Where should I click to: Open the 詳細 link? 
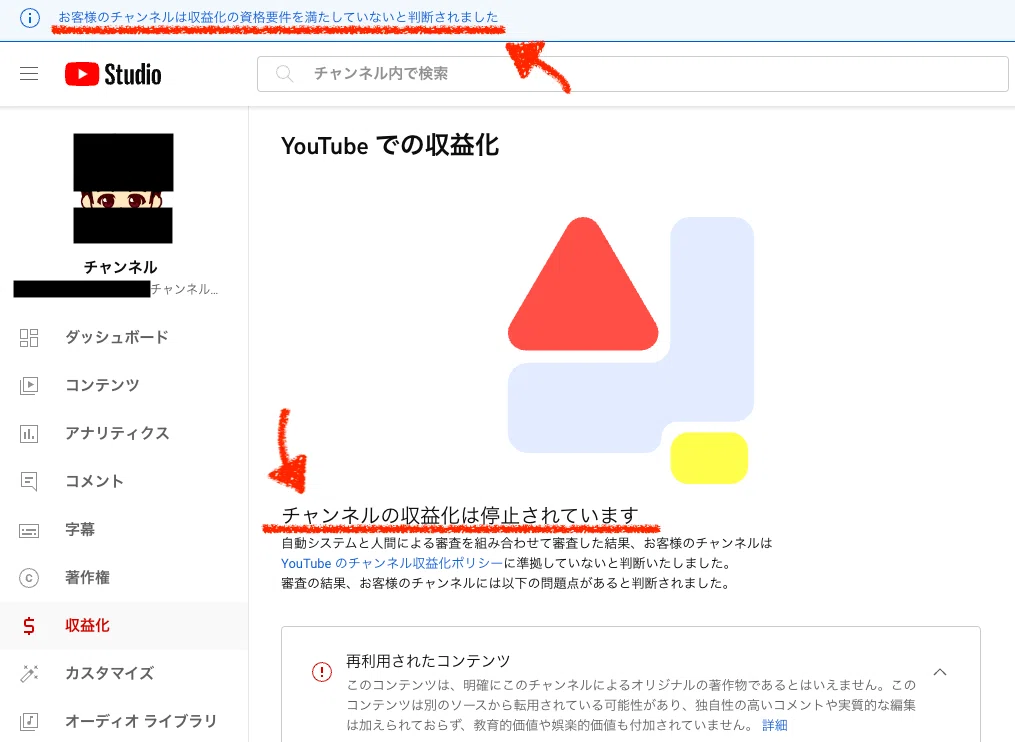(x=774, y=725)
